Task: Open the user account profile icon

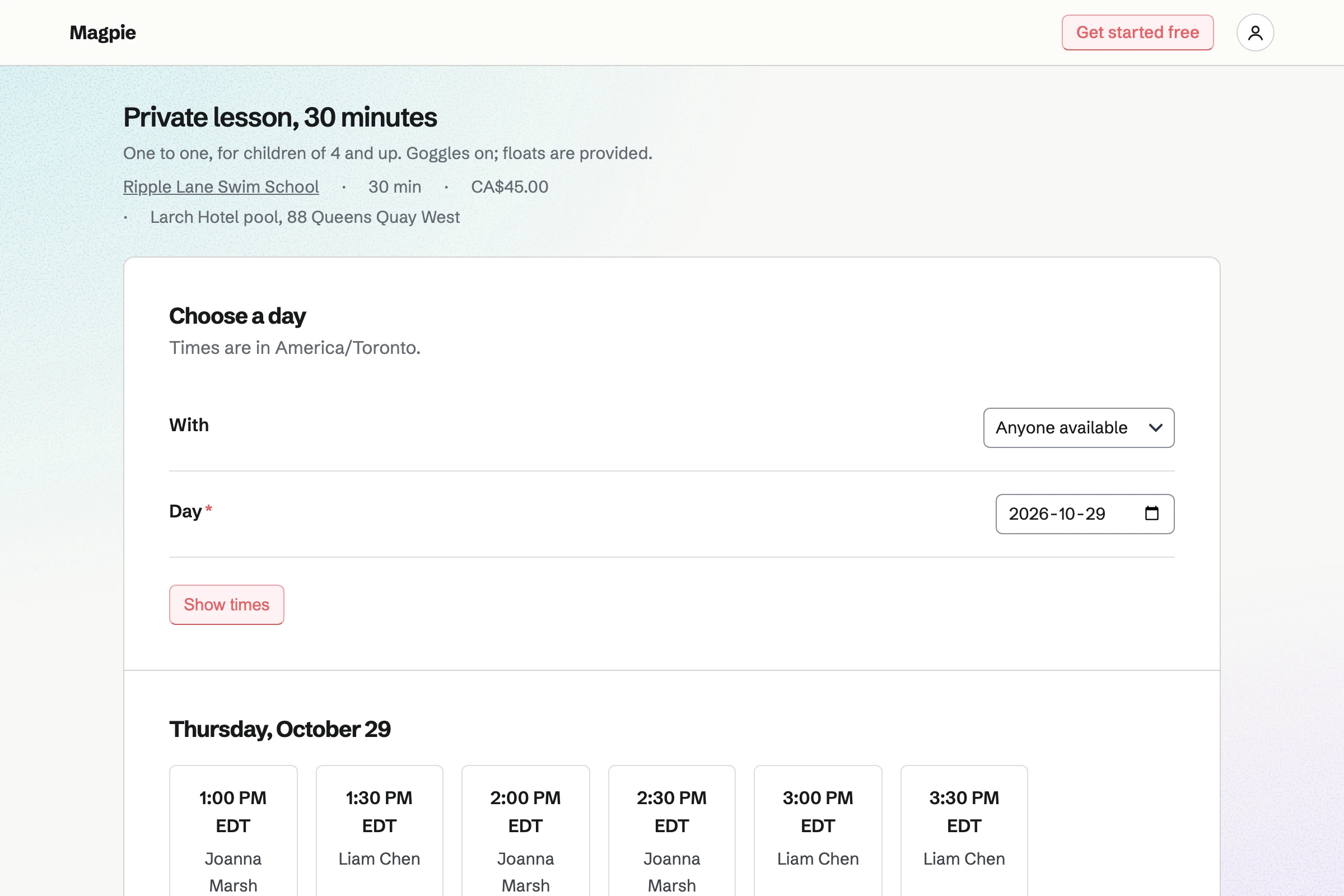Action: click(x=1255, y=32)
